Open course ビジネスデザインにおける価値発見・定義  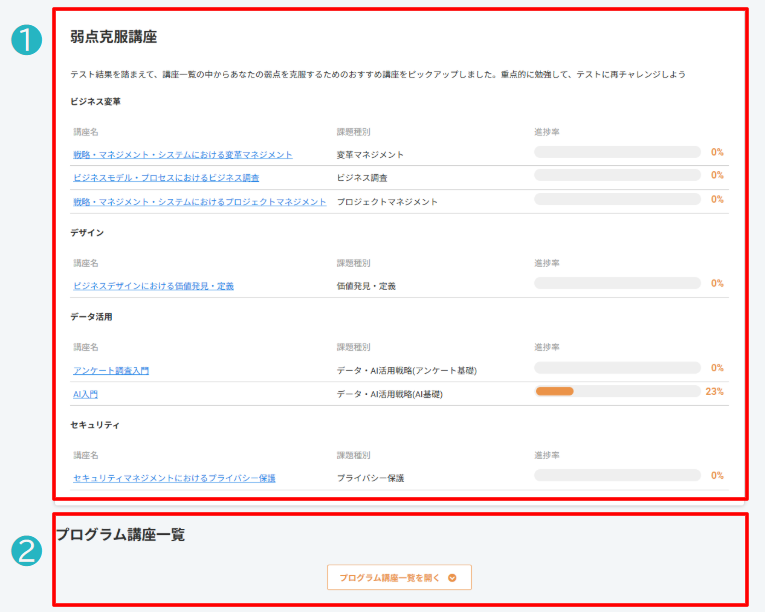pyautogui.click(x=153, y=286)
